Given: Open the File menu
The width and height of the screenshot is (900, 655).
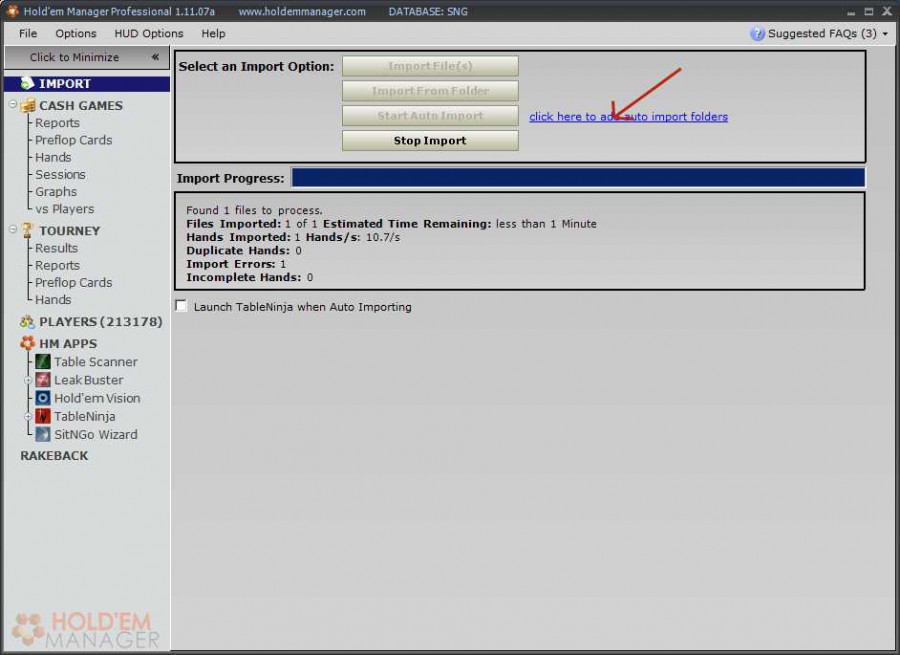Looking at the screenshot, I should [x=28, y=33].
